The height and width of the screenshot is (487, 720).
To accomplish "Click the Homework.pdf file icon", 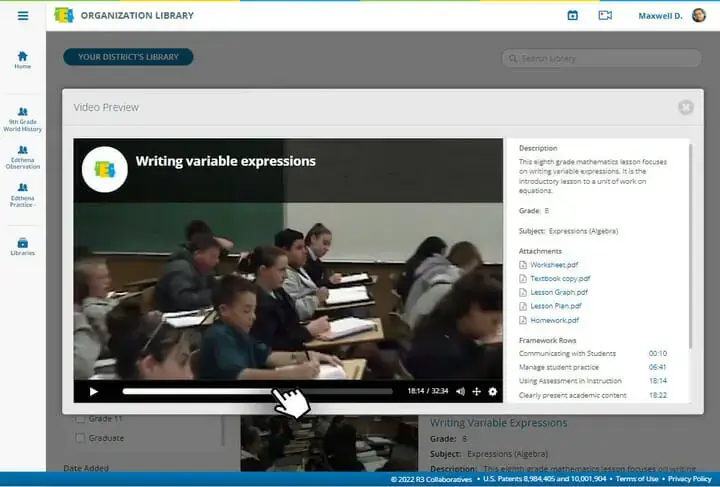I will [x=523, y=320].
